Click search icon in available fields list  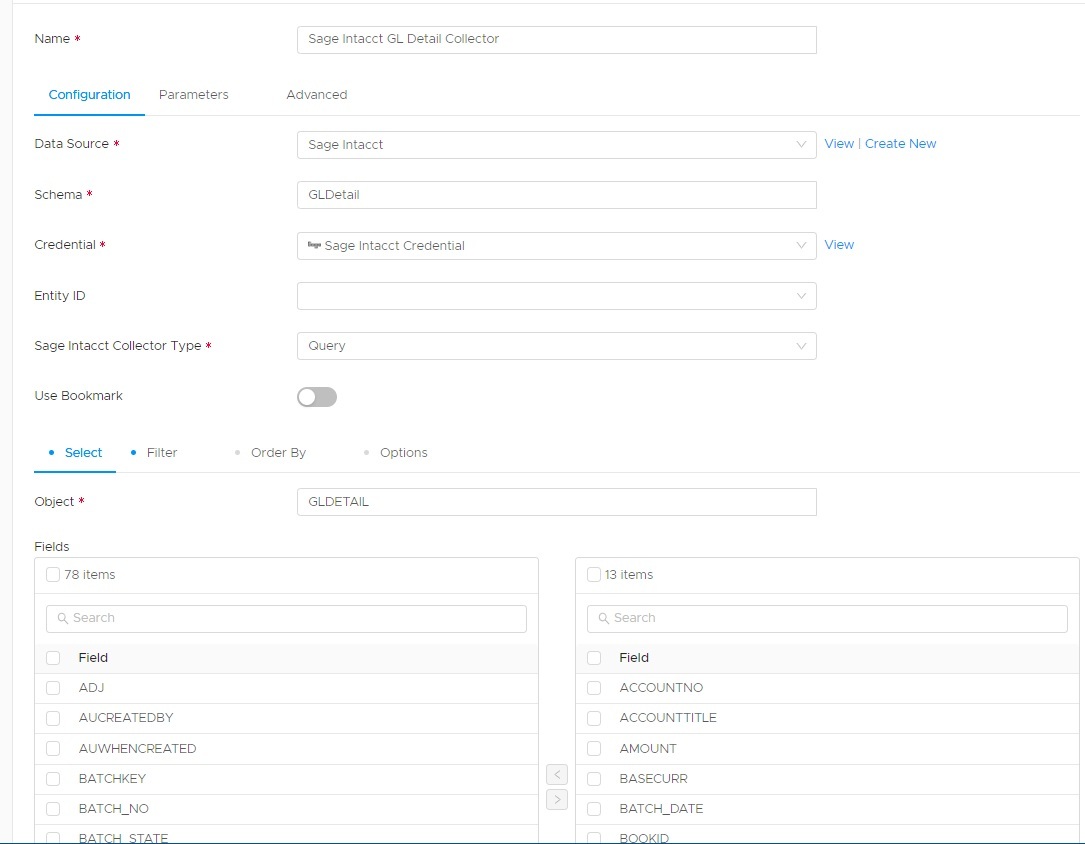click(x=62, y=618)
